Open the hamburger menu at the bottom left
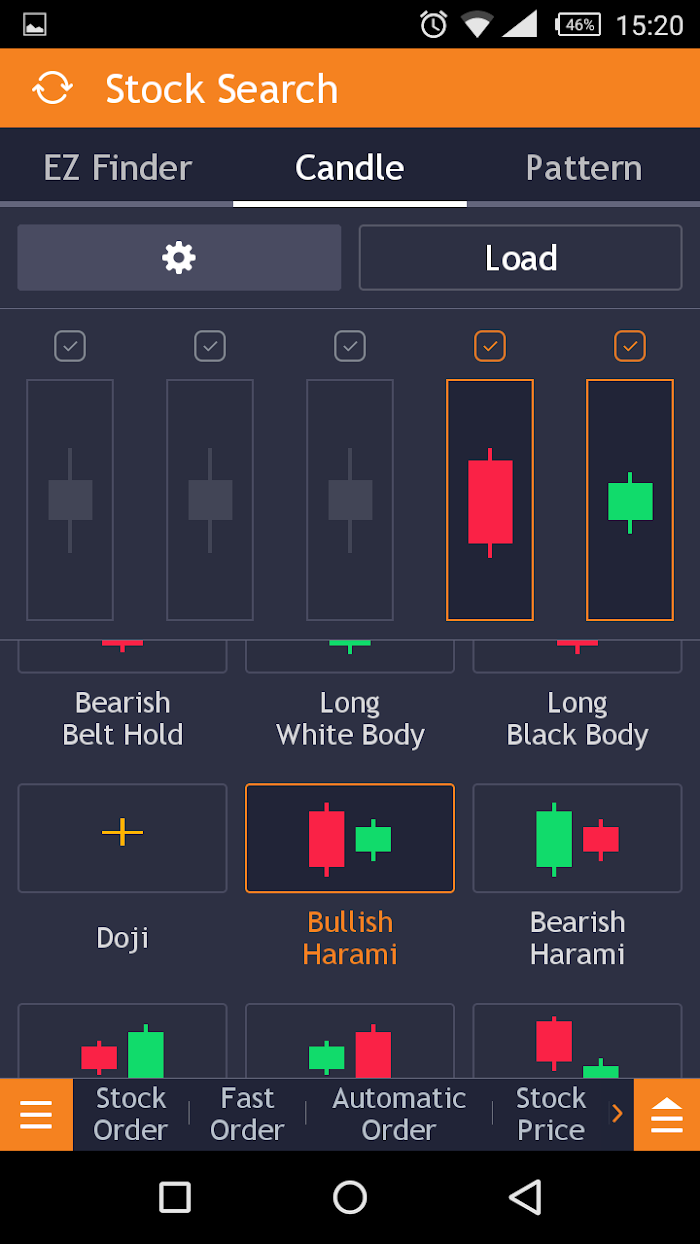700x1244 pixels. [x=36, y=1114]
